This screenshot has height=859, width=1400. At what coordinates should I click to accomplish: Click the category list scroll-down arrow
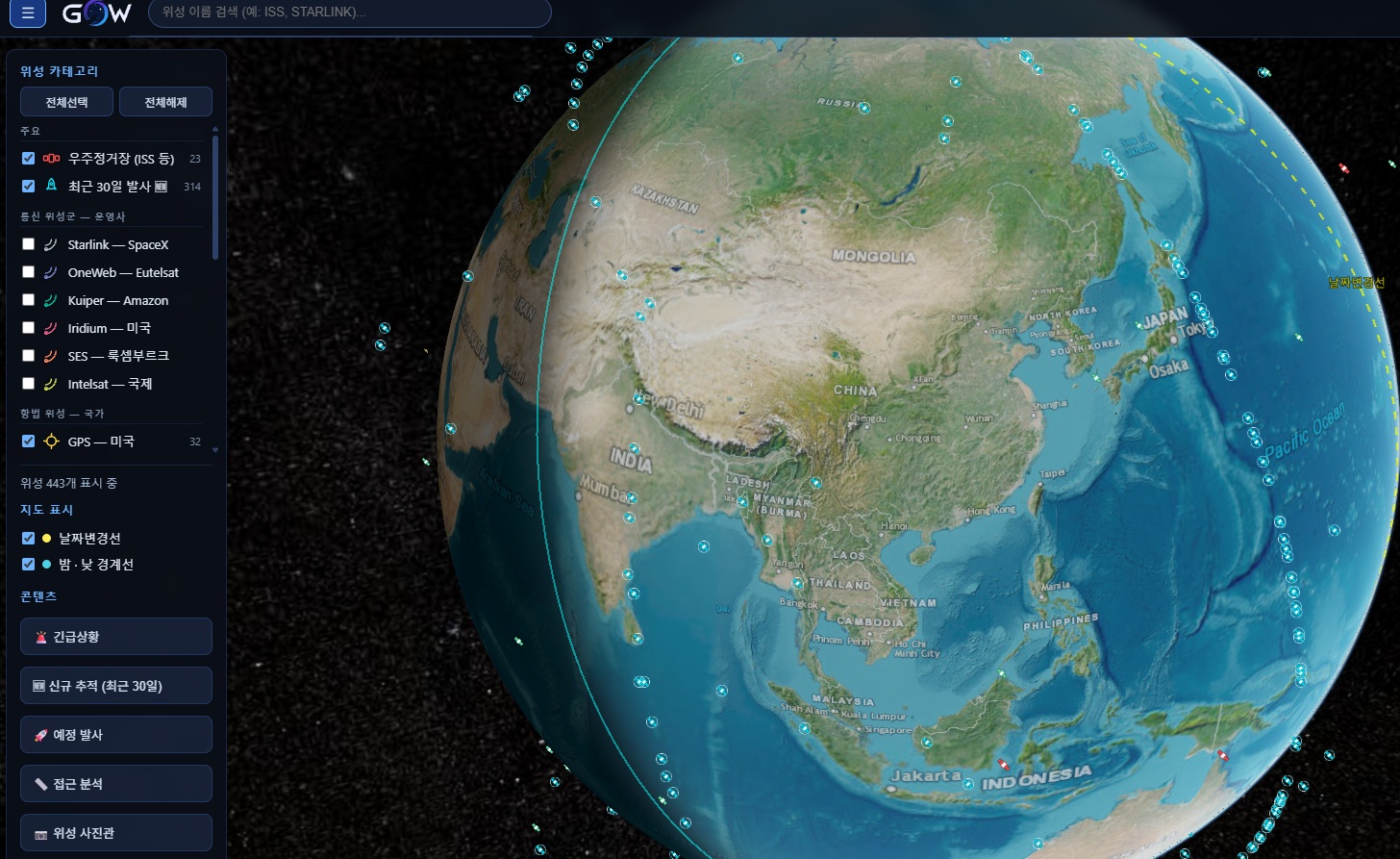[215, 449]
